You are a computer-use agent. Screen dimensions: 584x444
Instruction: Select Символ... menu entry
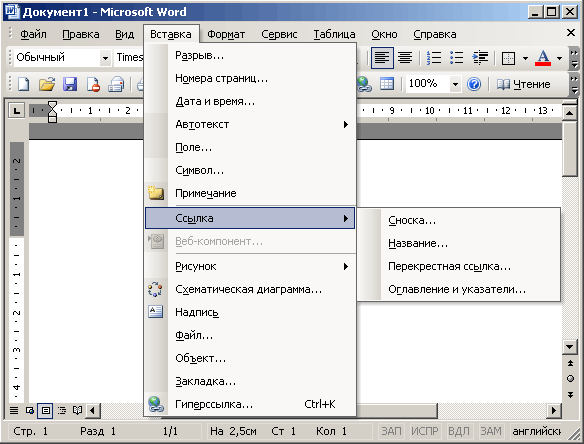point(250,171)
